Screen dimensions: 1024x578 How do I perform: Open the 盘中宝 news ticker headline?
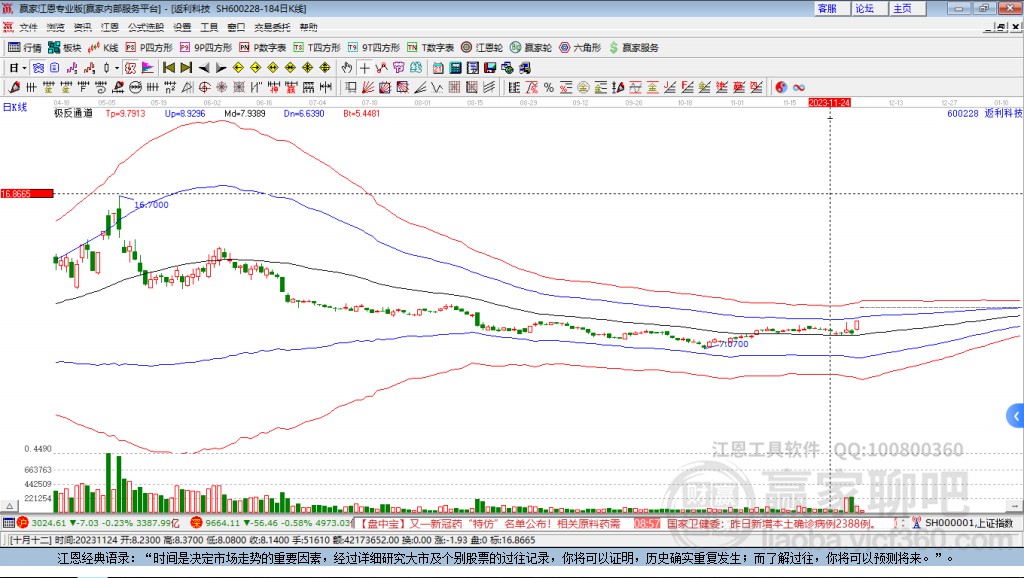tap(490, 524)
